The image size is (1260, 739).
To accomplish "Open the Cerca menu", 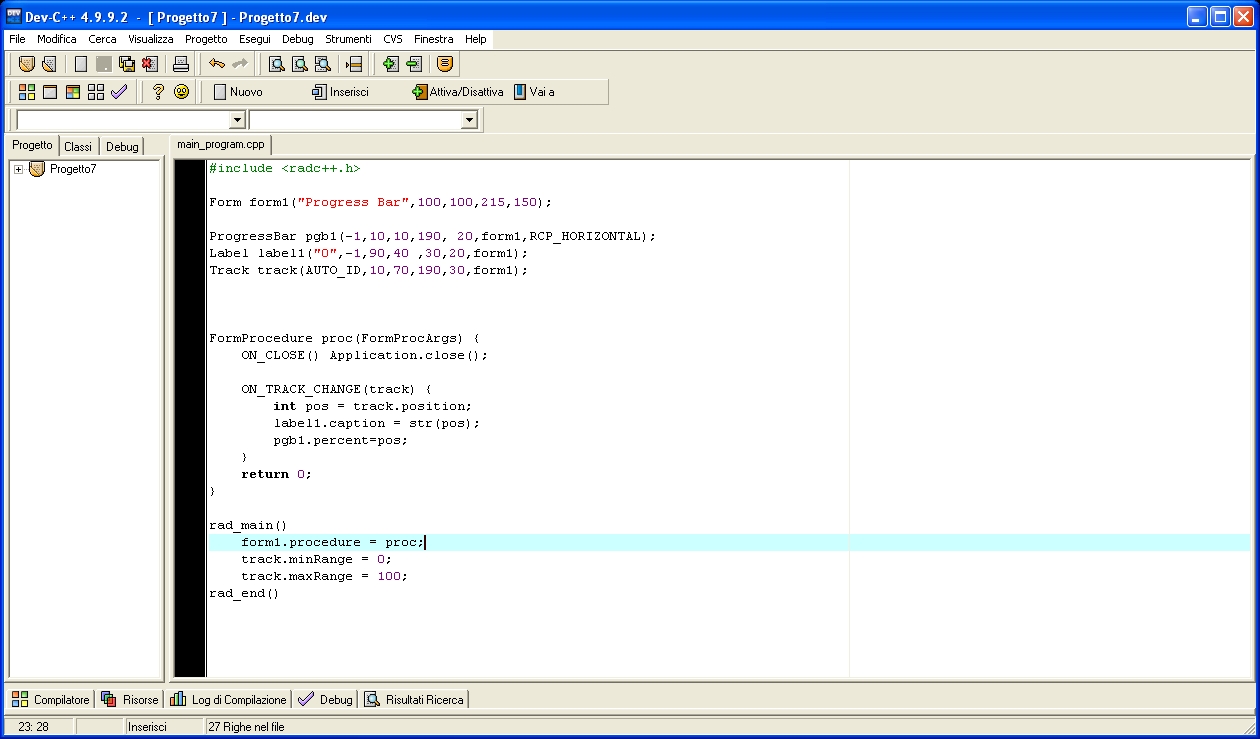I will 102,39.
